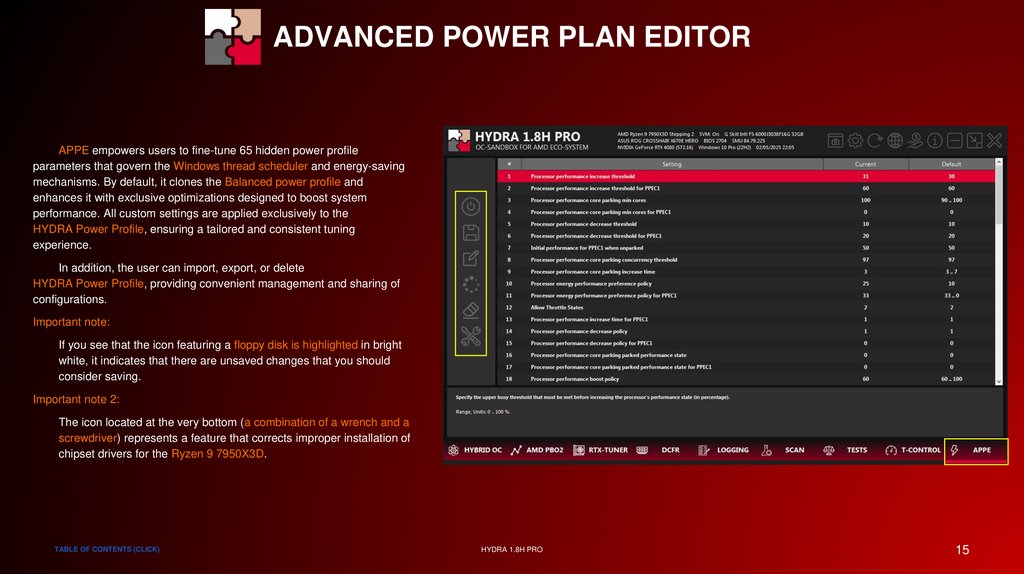Click scrollbar up arrow in settings table
This screenshot has width=1024, height=574.
[x=999, y=161]
